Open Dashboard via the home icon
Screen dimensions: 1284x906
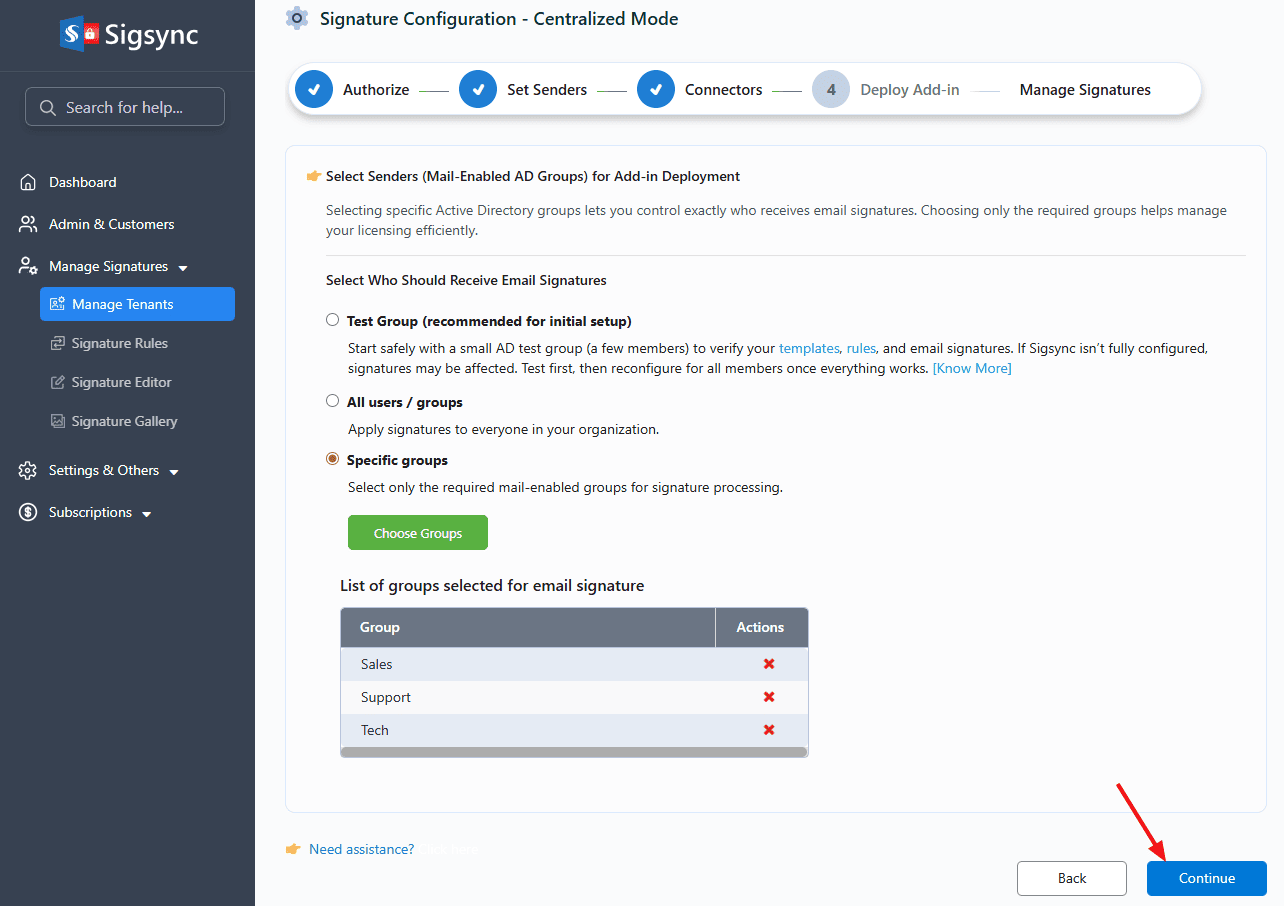[28, 182]
